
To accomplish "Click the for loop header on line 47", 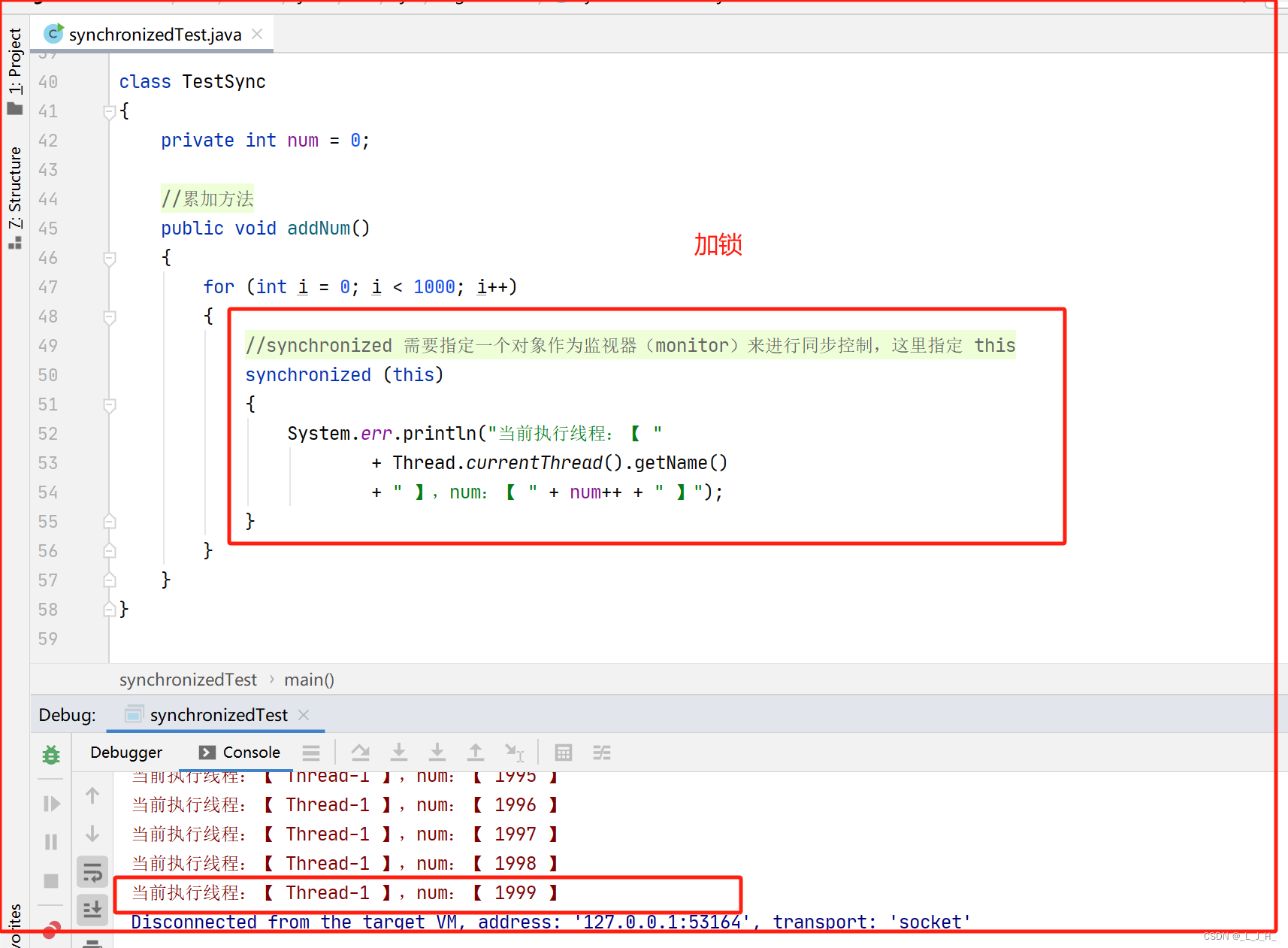I will 360,287.
